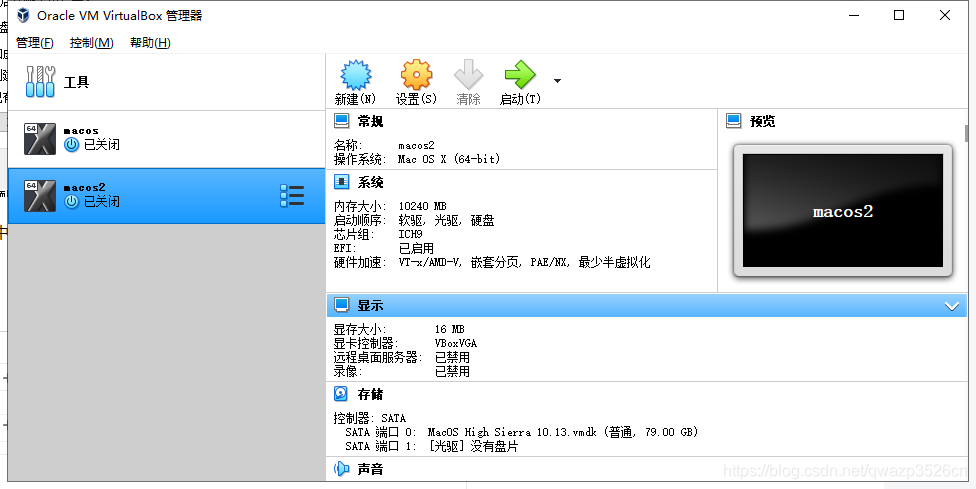The image size is (976, 489).
Task: Click the 常规 general section icon
Action: coord(342,121)
